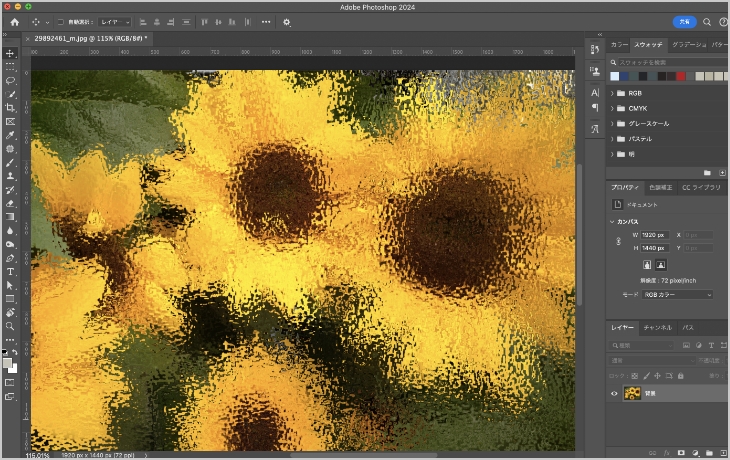
Task: Open the レイヤー auto-select dropdown
Action: pos(115,22)
